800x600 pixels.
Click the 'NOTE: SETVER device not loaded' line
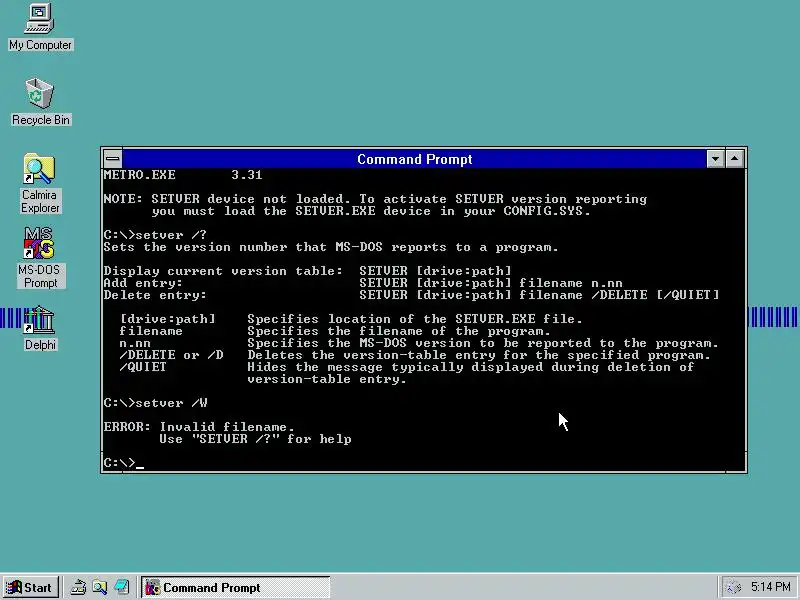[375, 199]
